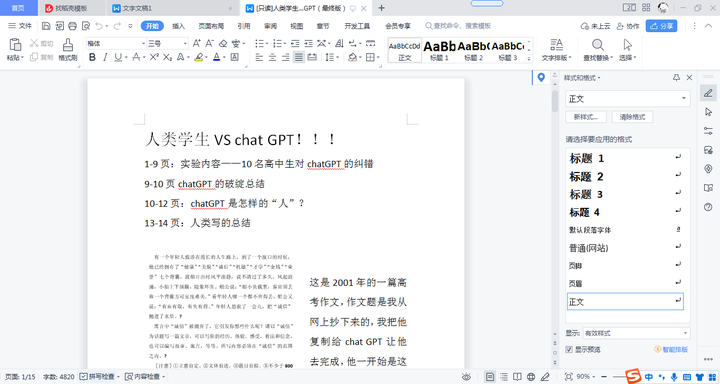Expand the styles gallery
The height and width of the screenshot is (384, 720).
pyautogui.click(x=529, y=59)
